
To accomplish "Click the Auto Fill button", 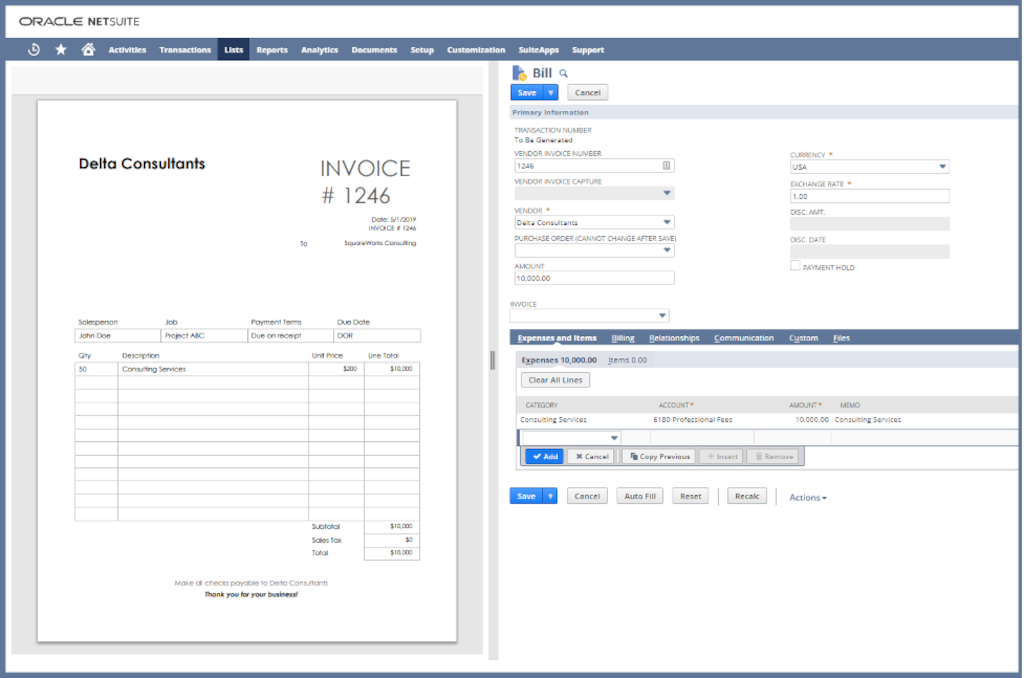I will [x=640, y=496].
